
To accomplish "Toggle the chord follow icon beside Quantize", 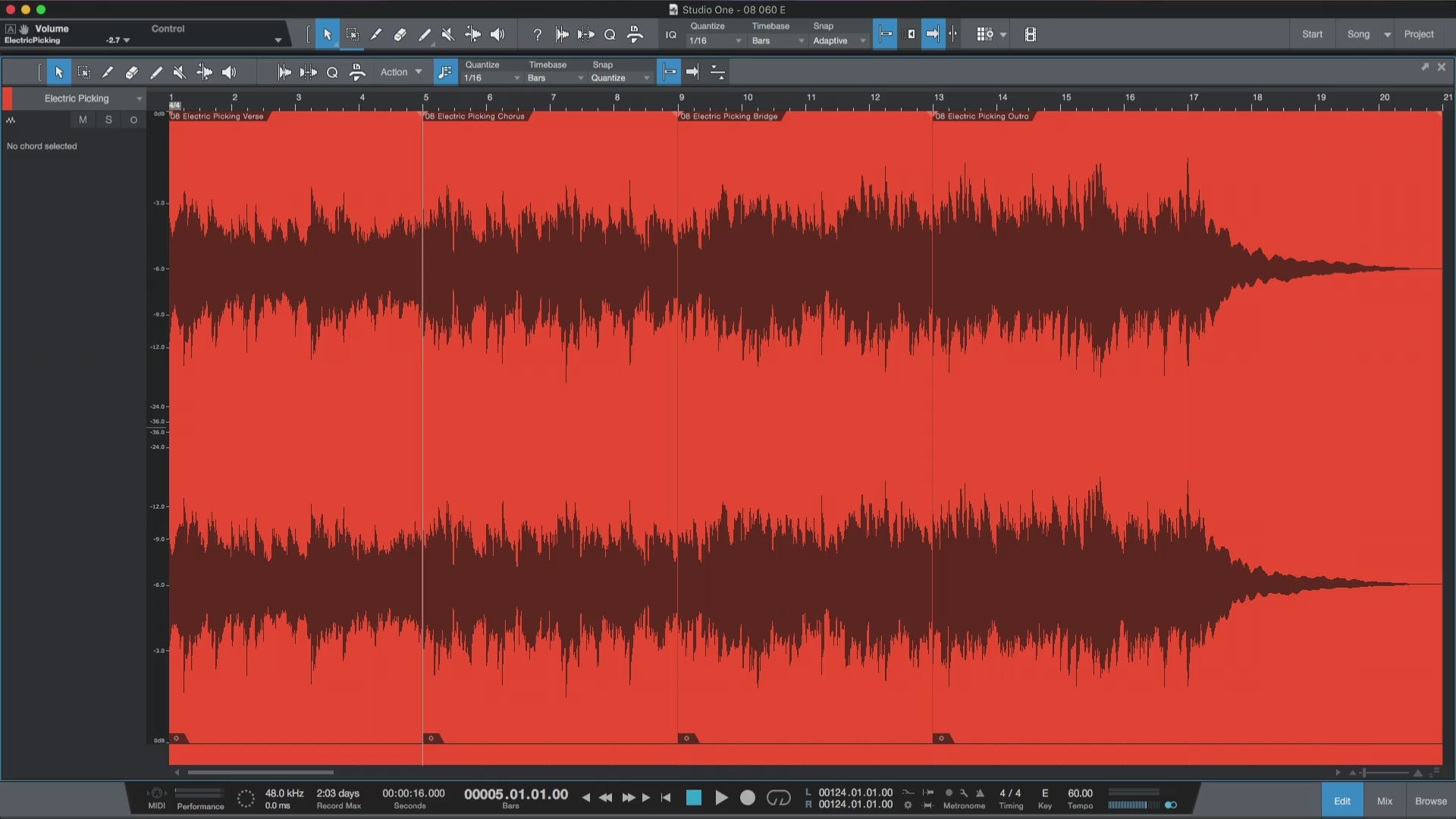I will (x=445, y=72).
